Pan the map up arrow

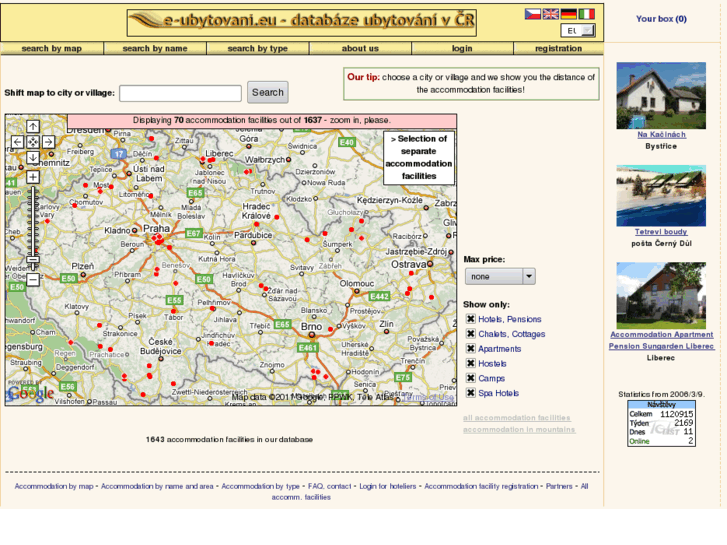pos(33,126)
